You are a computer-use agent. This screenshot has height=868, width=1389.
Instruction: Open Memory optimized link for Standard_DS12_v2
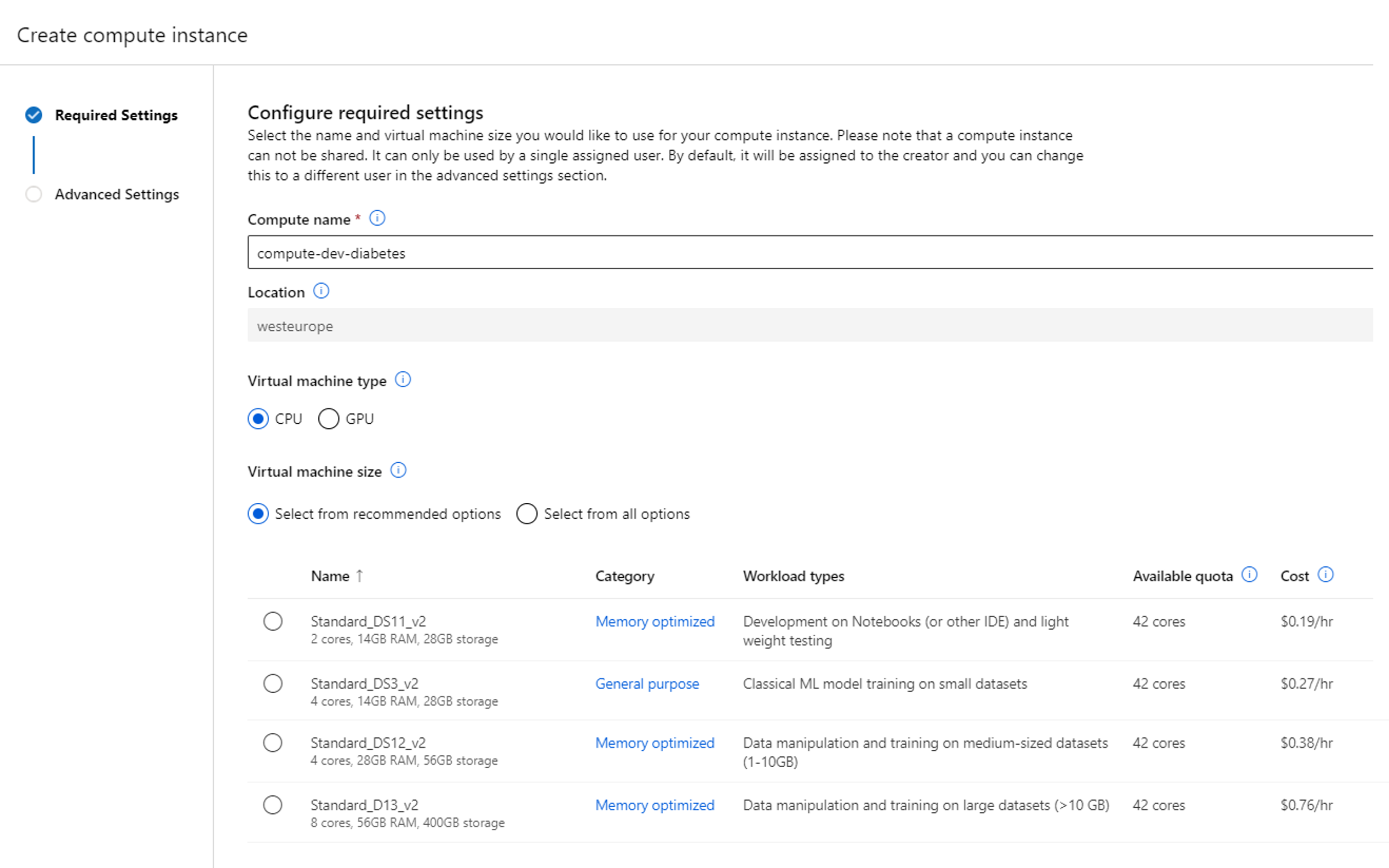tap(654, 742)
